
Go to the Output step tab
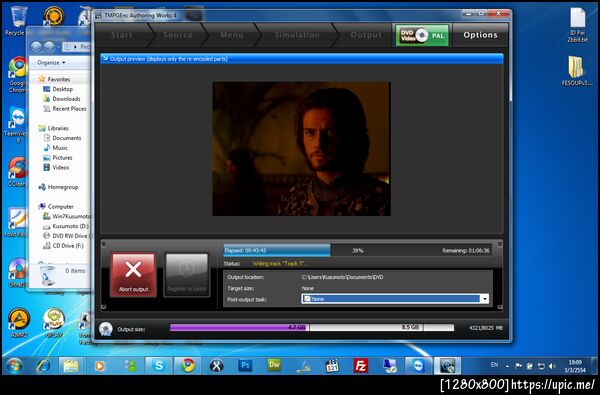[366, 35]
